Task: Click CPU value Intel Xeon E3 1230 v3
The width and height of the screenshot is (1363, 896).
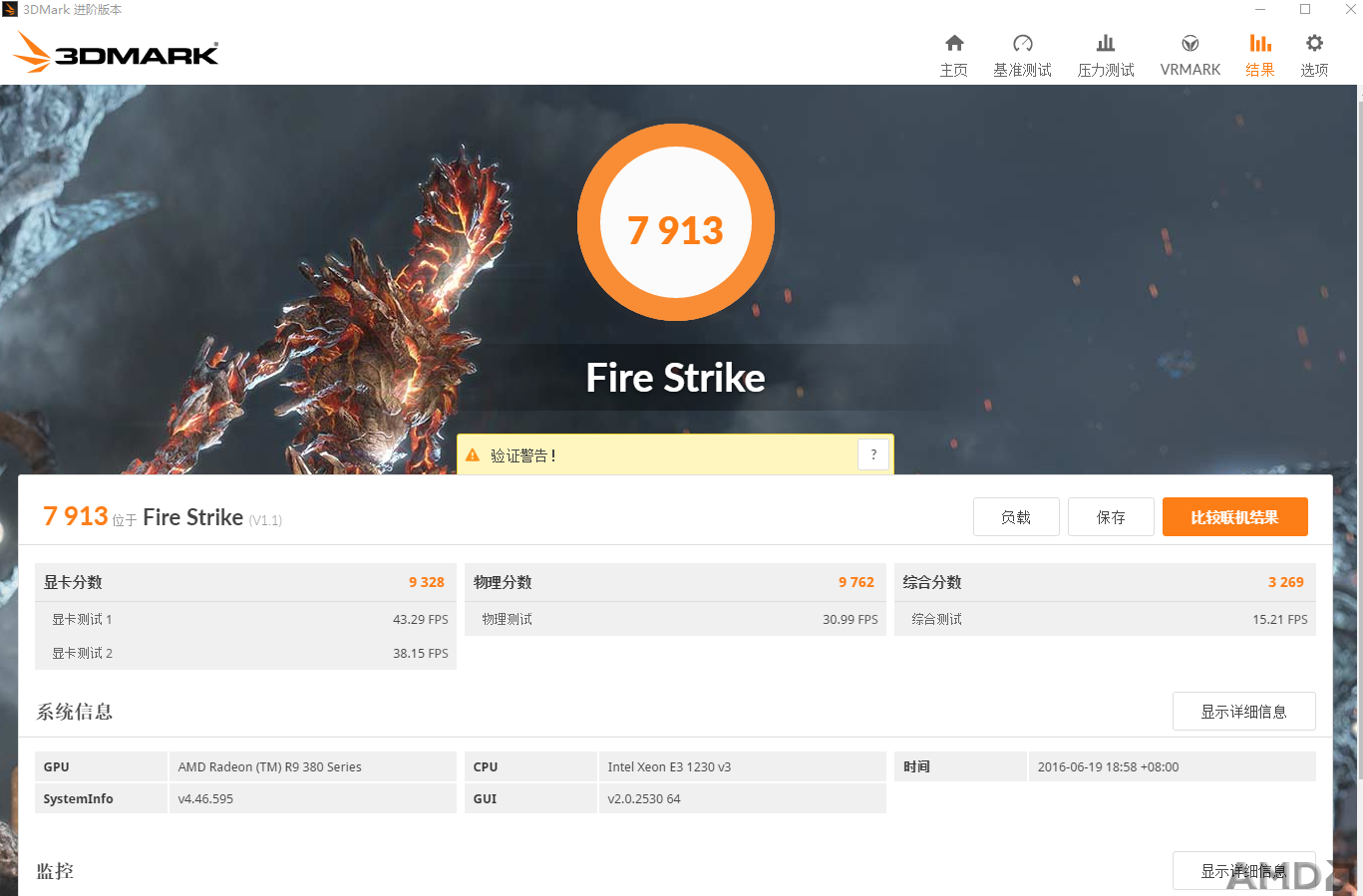Action: (742, 766)
